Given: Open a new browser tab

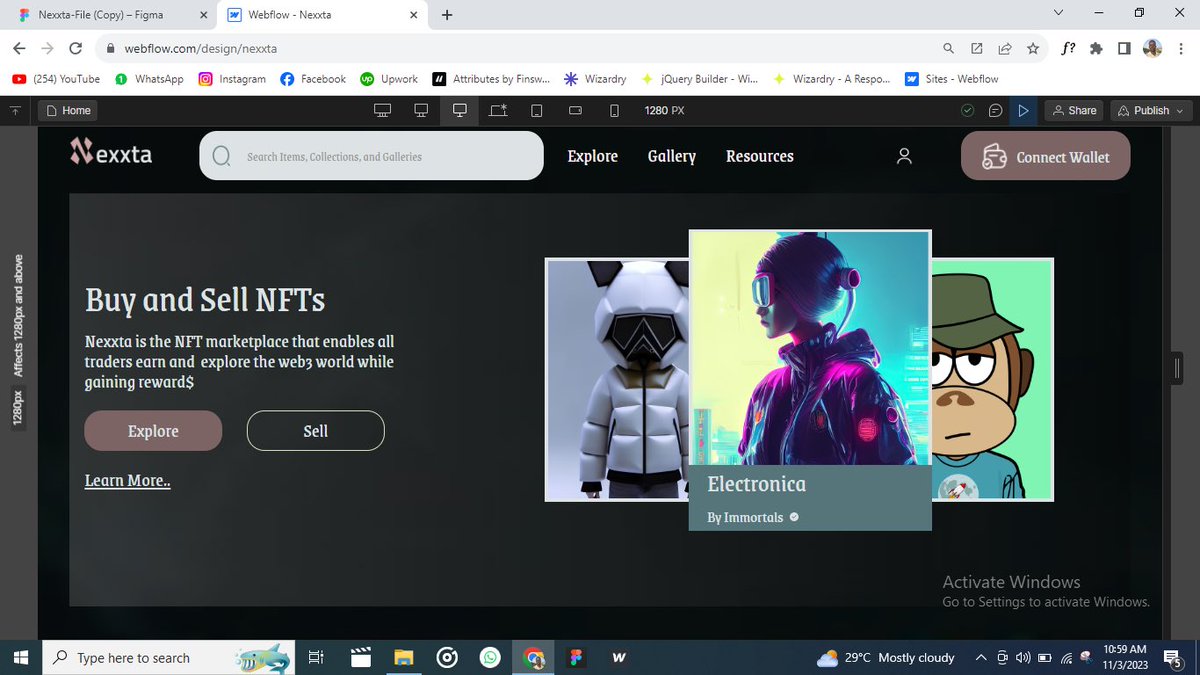Looking at the screenshot, I should click(447, 15).
